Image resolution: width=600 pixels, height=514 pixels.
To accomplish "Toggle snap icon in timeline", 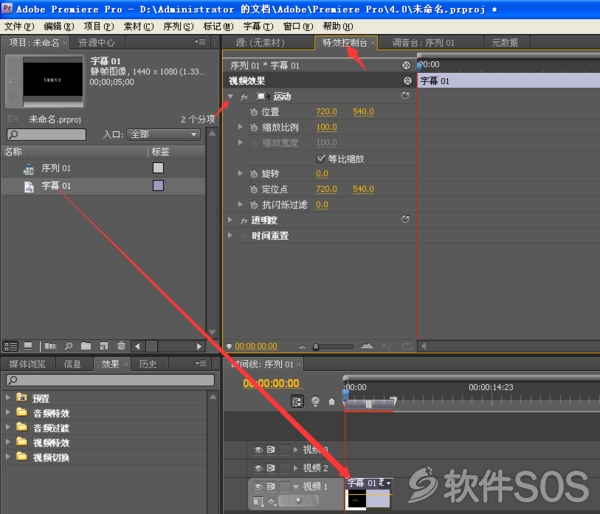I will (x=297, y=401).
